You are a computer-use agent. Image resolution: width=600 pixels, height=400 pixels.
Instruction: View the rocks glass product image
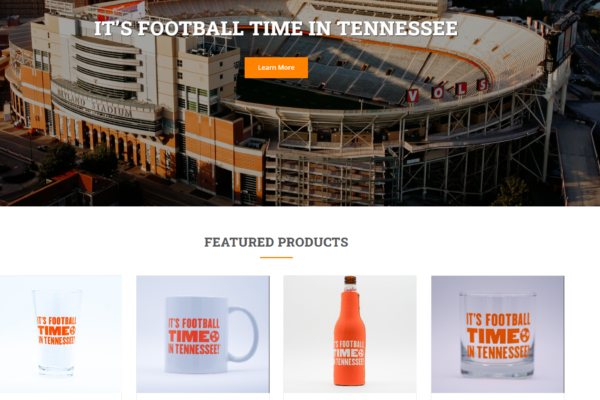(497, 334)
